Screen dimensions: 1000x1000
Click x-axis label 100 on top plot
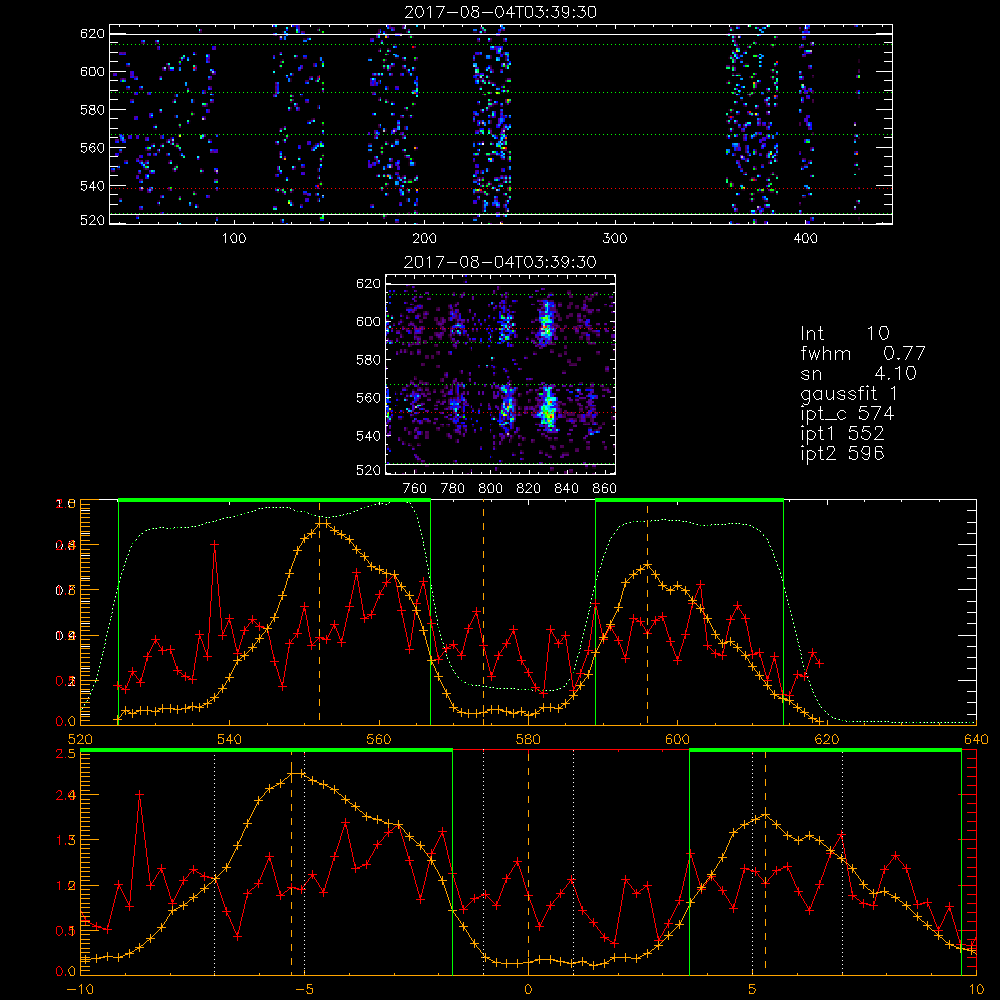click(234, 239)
